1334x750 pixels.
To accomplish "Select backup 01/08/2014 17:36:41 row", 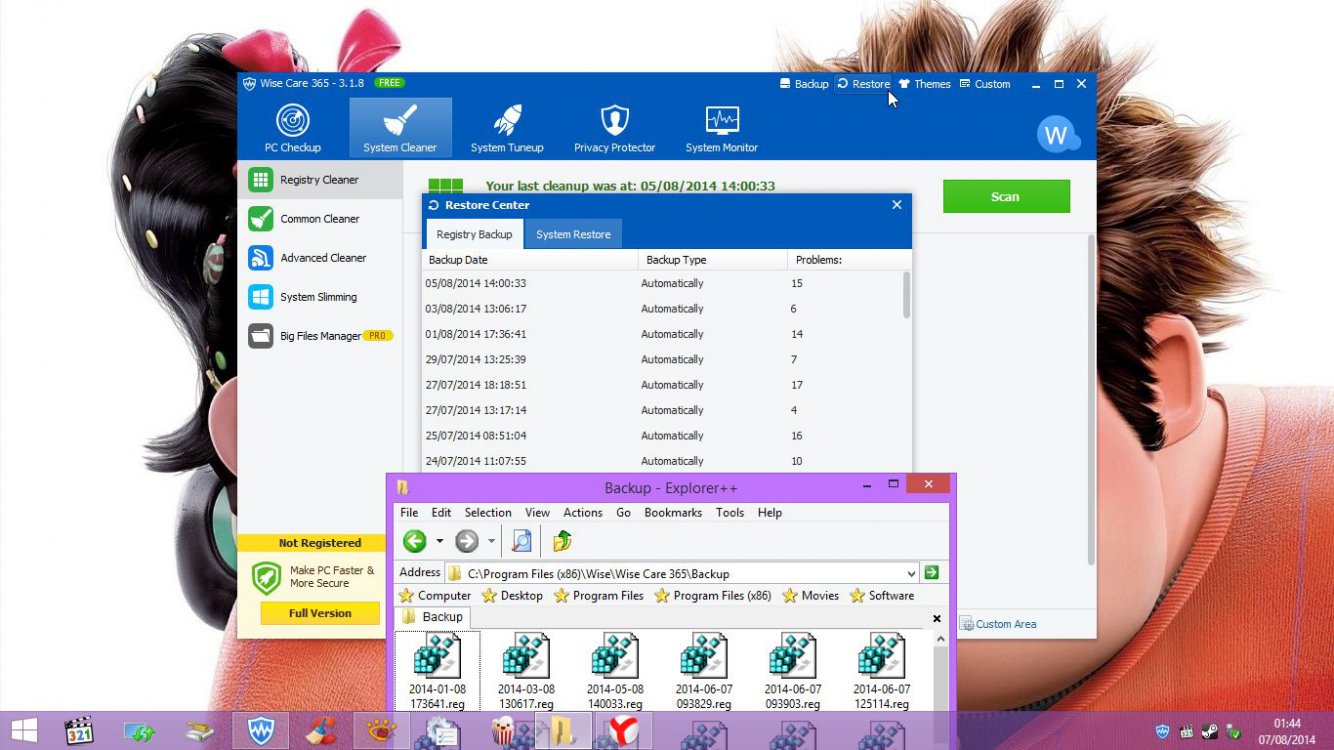I will [x=662, y=334].
